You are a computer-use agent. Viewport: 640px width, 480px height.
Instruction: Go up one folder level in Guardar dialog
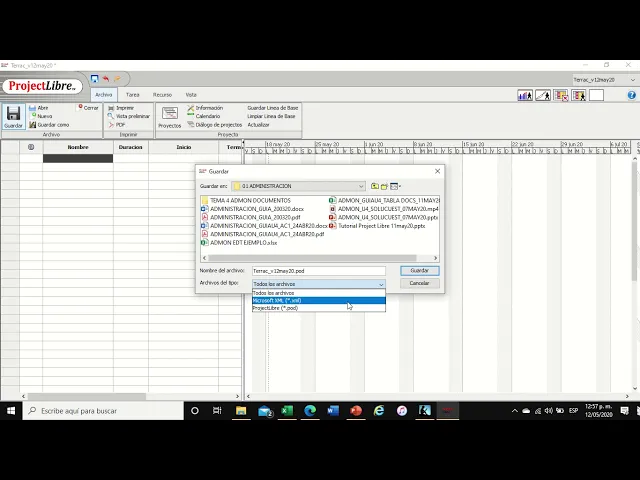pos(375,186)
